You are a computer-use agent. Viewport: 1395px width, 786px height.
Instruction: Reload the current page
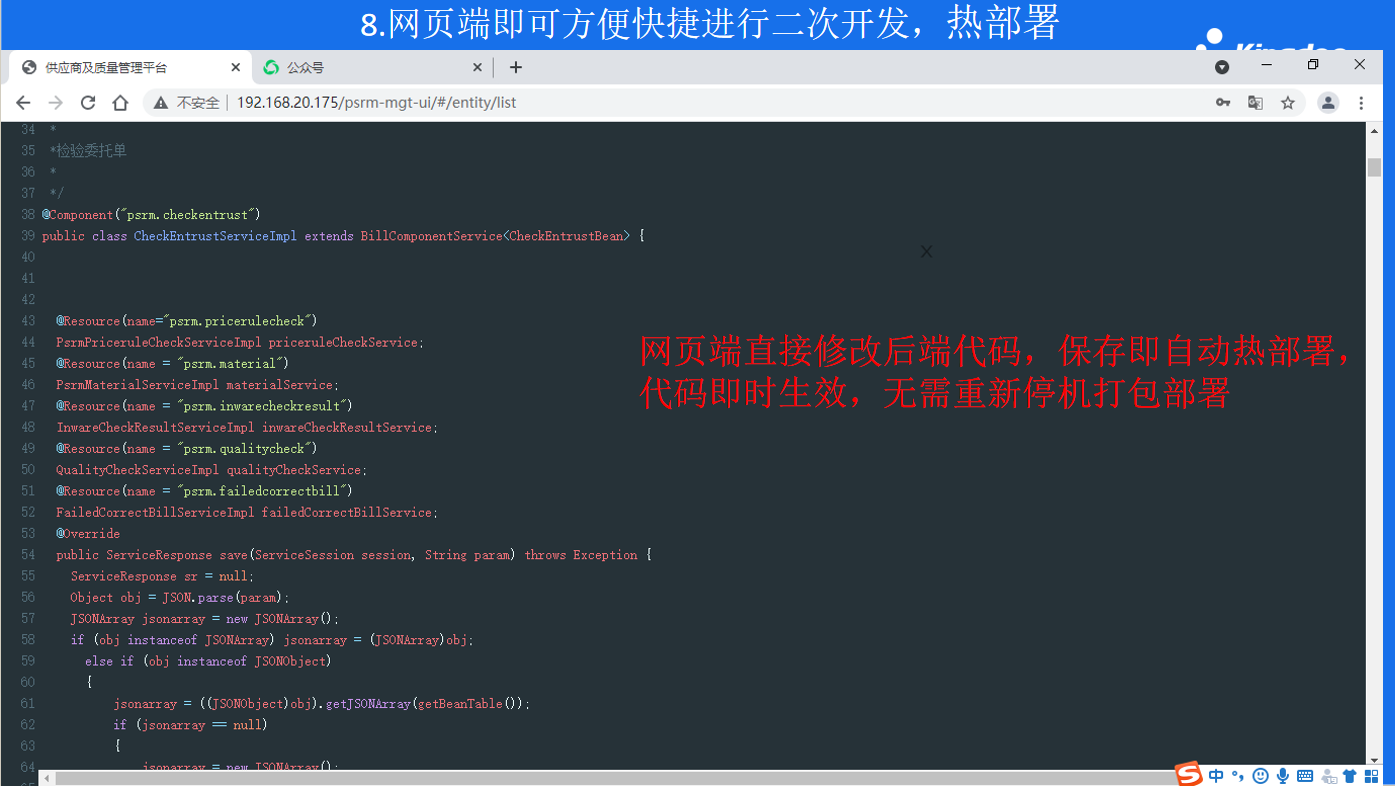88,103
